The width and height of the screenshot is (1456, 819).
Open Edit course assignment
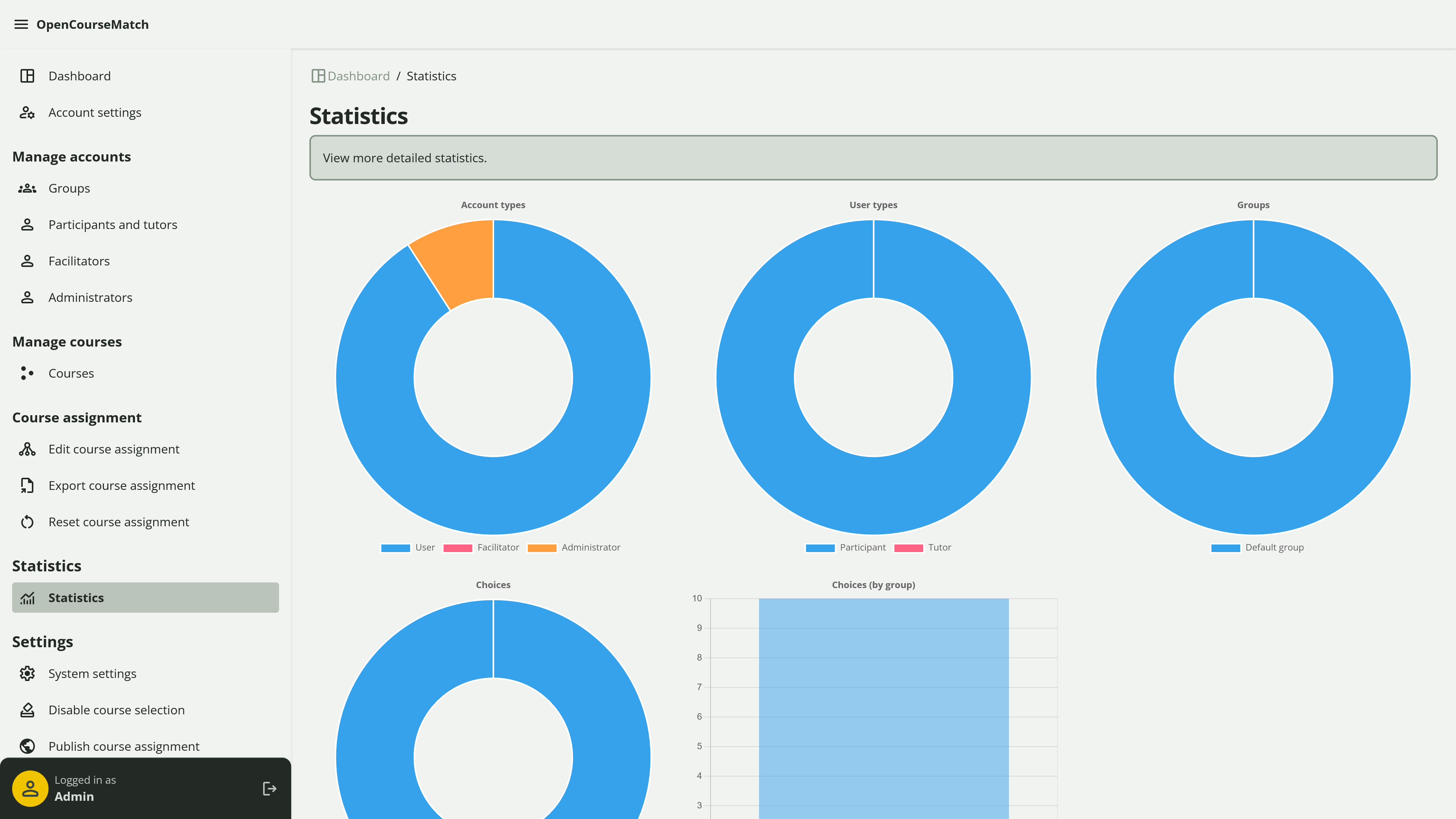point(145,449)
